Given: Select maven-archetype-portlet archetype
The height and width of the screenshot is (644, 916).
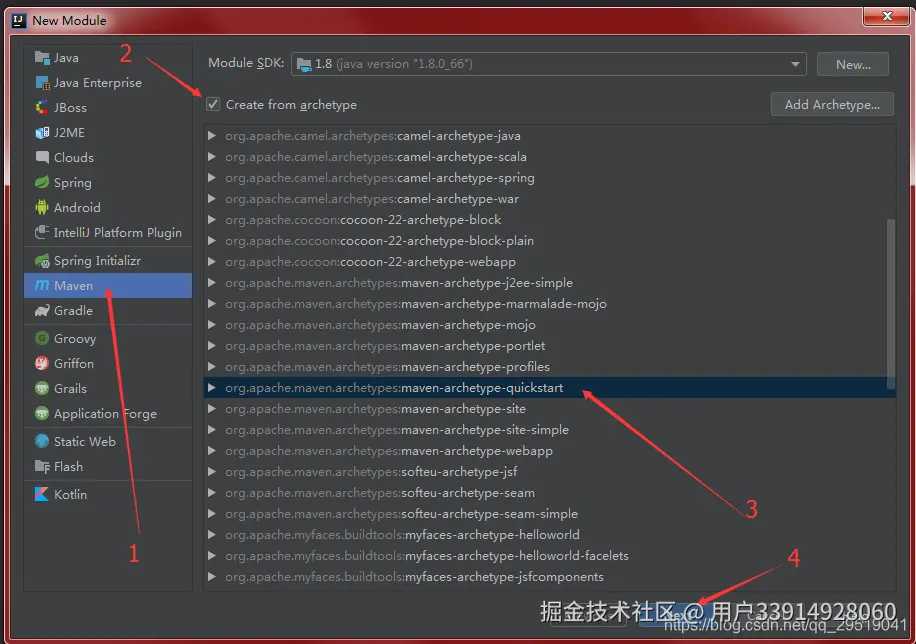Looking at the screenshot, I should tap(549, 346).
